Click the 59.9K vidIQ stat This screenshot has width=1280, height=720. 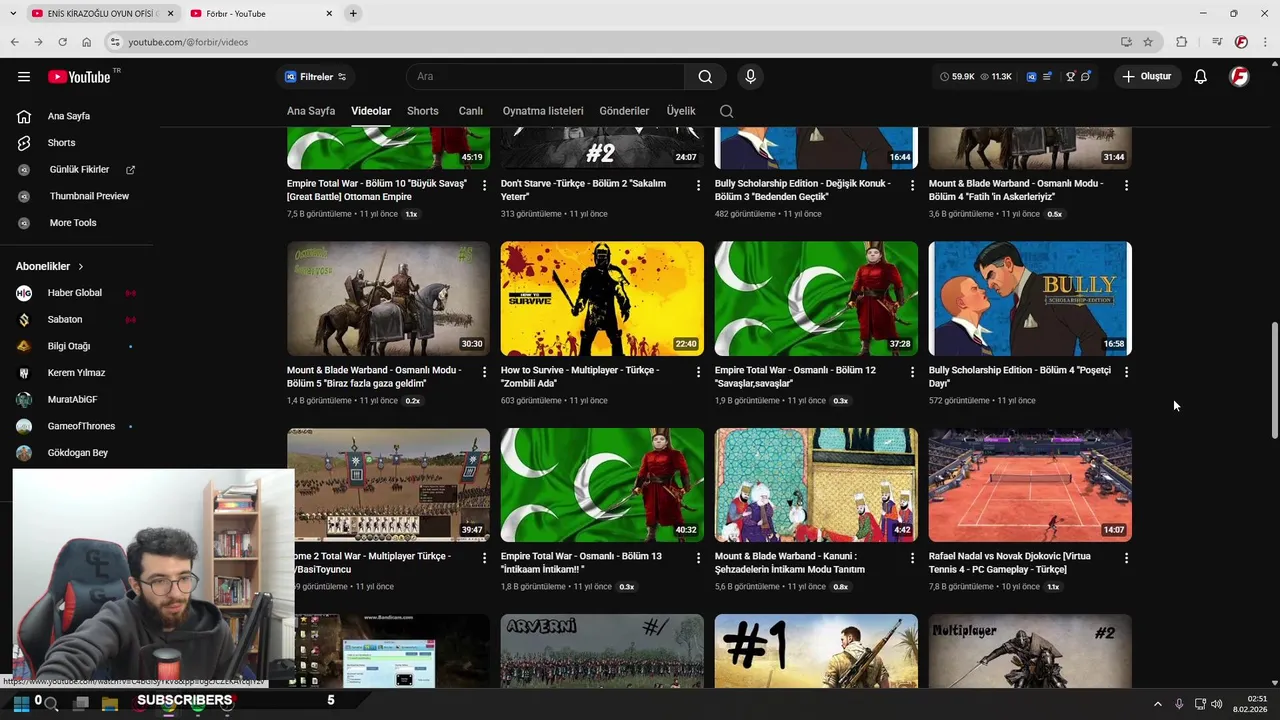(957, 77)
